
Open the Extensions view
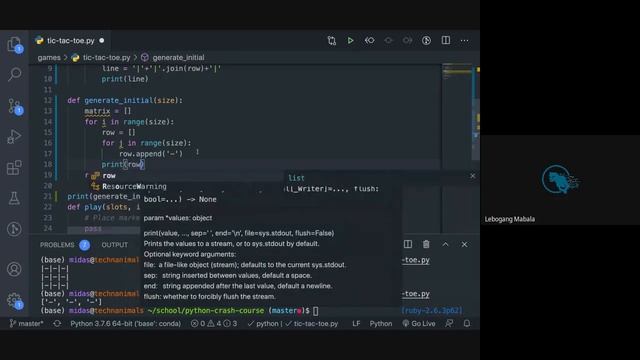(14, 167)
